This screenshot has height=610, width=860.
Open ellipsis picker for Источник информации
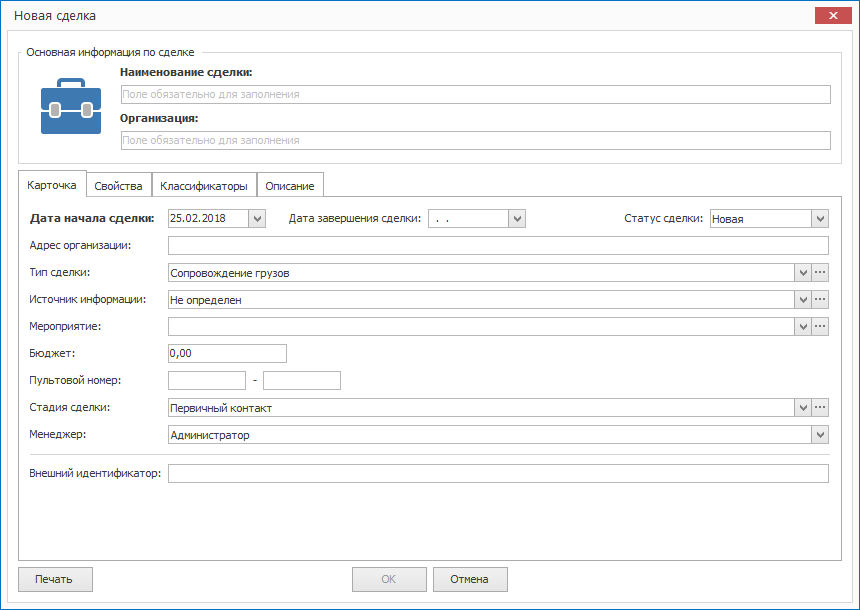820,300
